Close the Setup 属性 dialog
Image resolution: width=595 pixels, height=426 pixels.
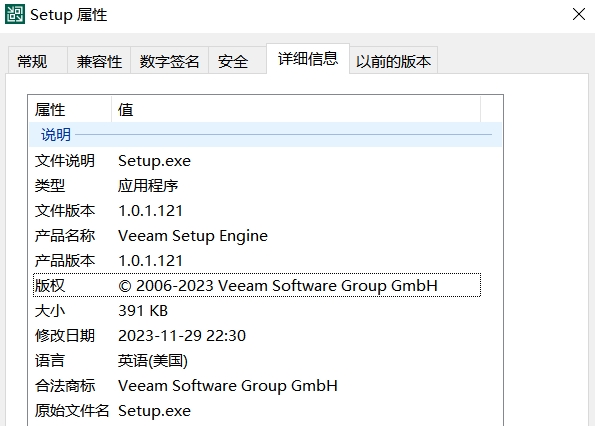[x=579, y=14]
